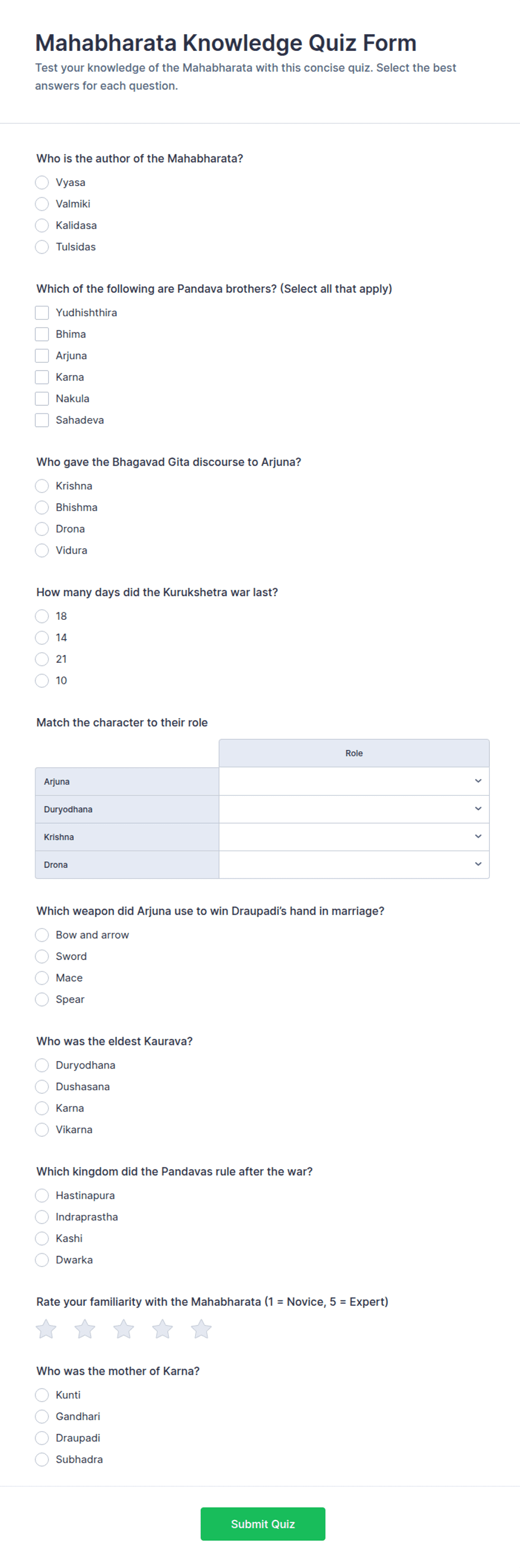Check the Yudhishthira checkbox
Image resolution: width=520 pixels, height=1568 pixels.
42,312
